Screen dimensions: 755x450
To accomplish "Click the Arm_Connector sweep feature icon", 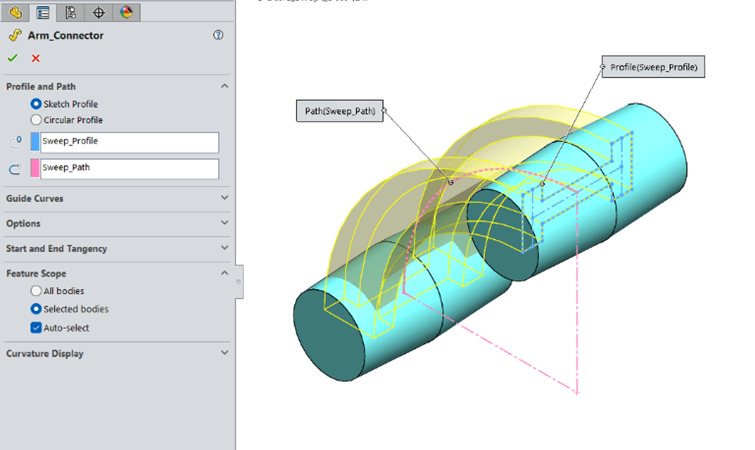I will (x=14, y=35).
